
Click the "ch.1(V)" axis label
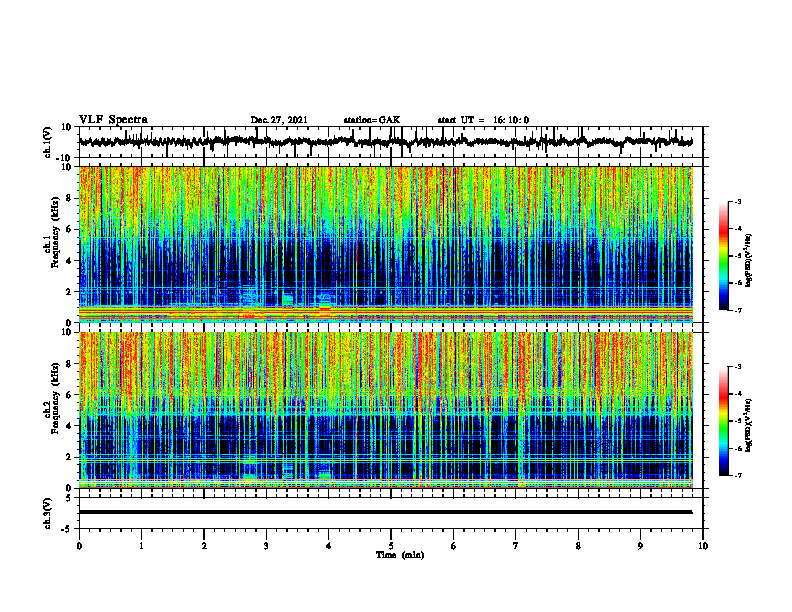(x=48, y=142)
